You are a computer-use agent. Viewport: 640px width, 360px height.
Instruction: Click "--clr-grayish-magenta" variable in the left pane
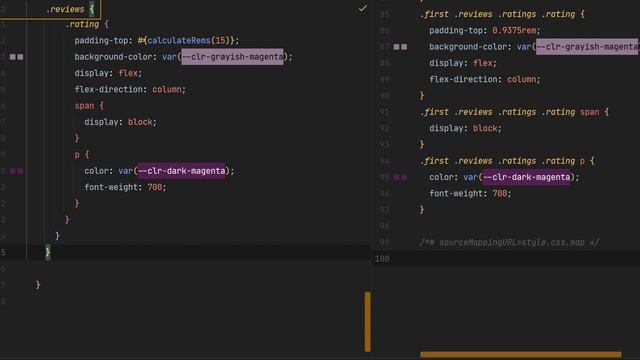click(x=232, y=57)
